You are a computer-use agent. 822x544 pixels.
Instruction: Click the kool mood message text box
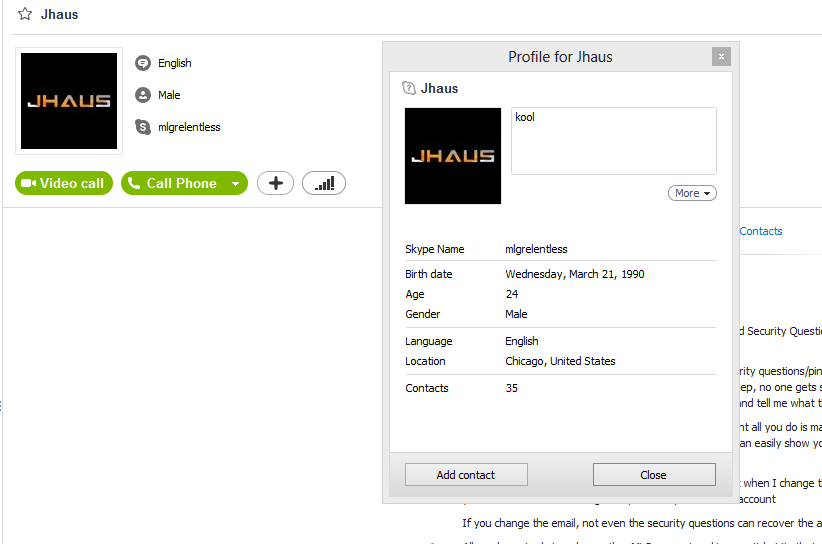coord(613,141)
